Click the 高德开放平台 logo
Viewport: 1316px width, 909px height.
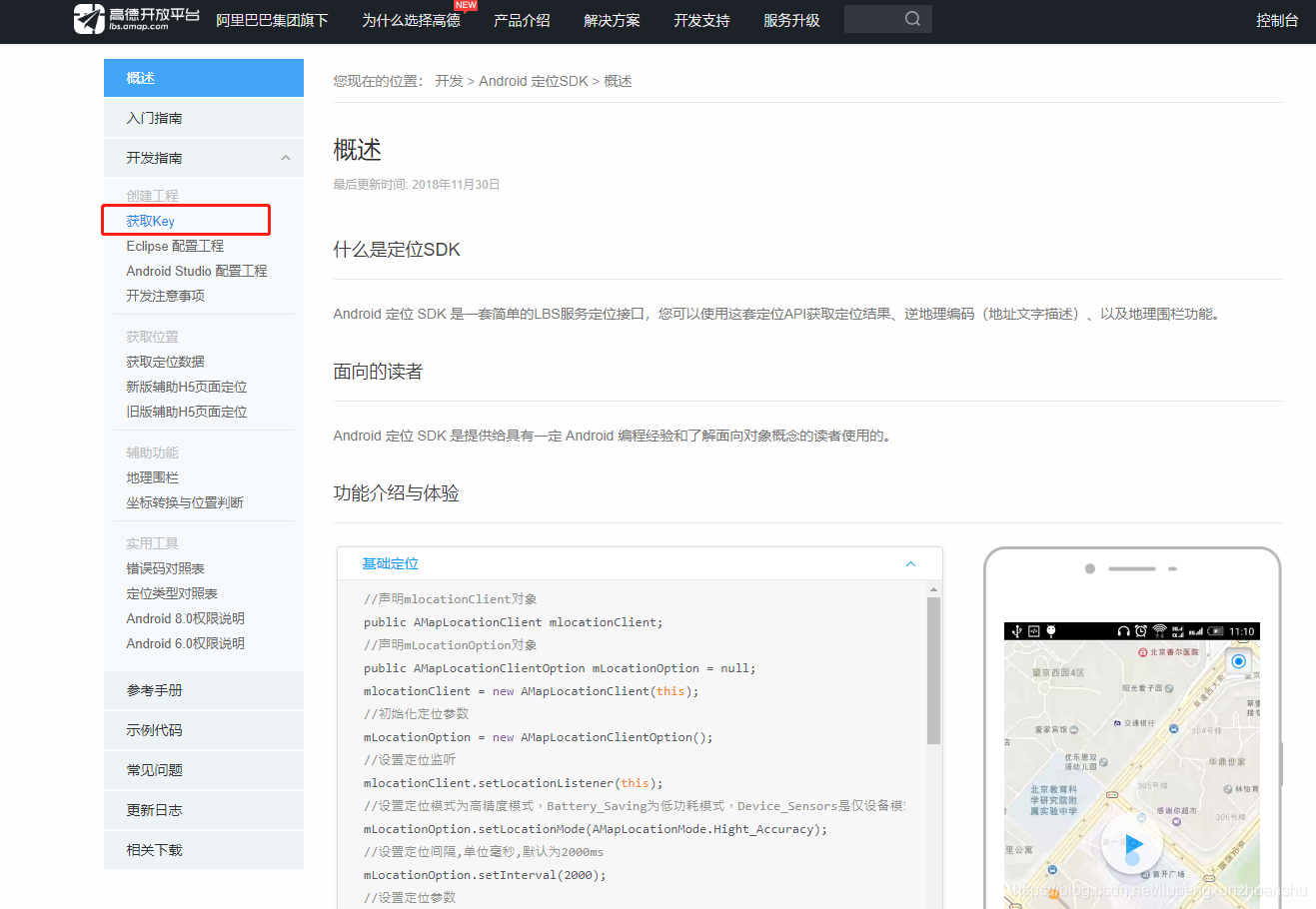(137, 18)
